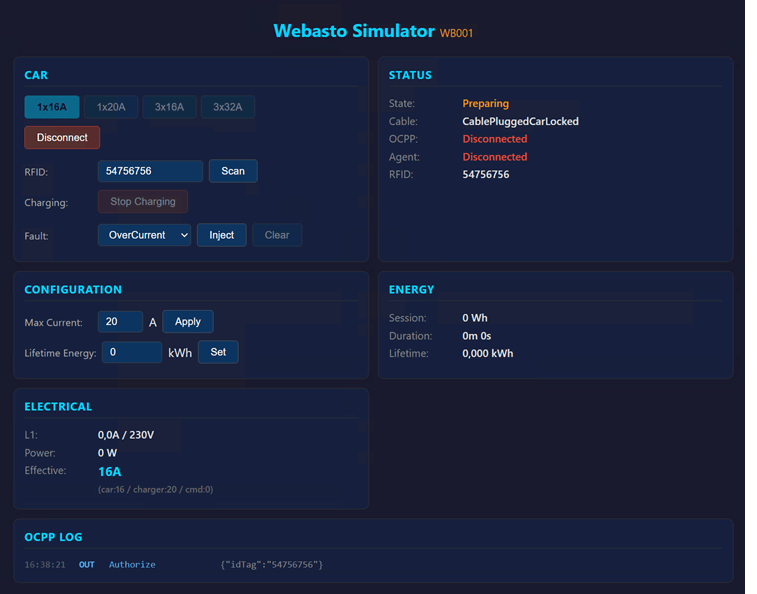
Task: Click the Duration 0m 0s value
Action: pyautogui.click(x=477, y=336)
